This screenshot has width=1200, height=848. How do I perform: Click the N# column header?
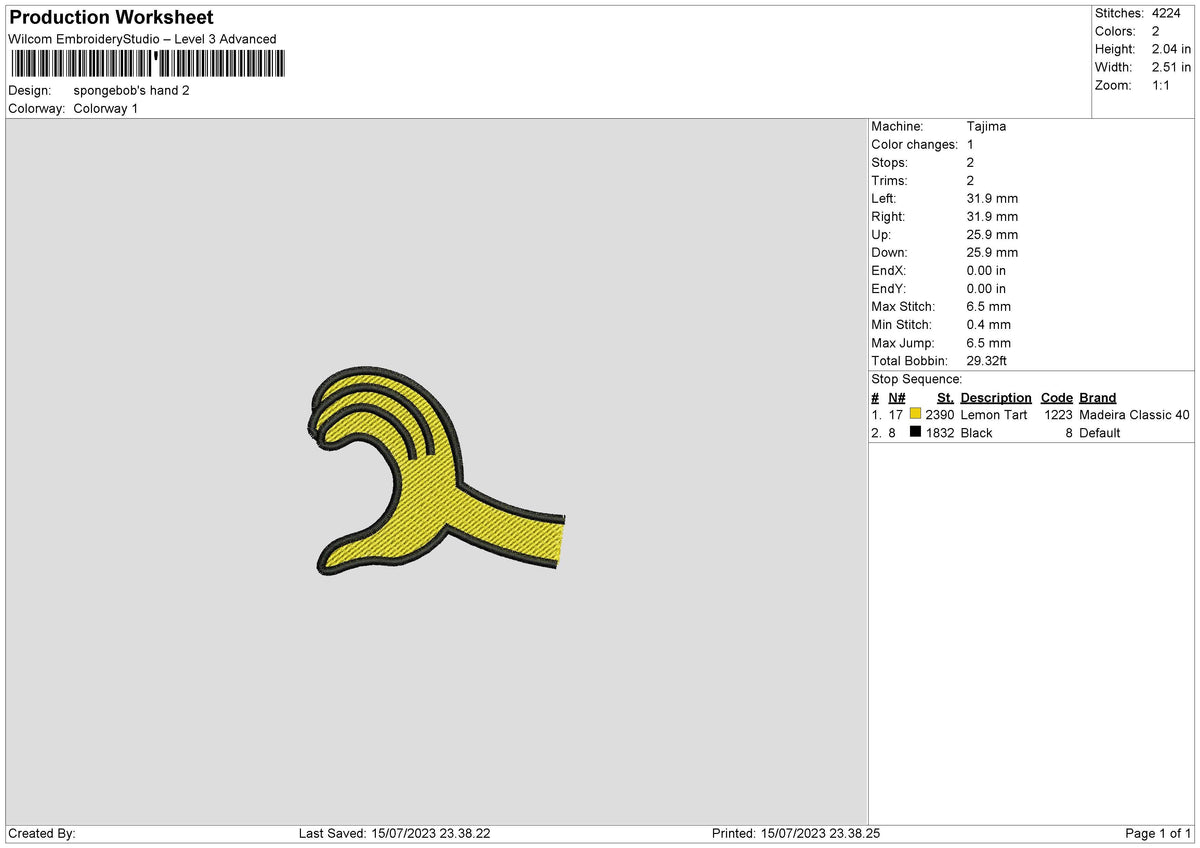click(897, 397)
